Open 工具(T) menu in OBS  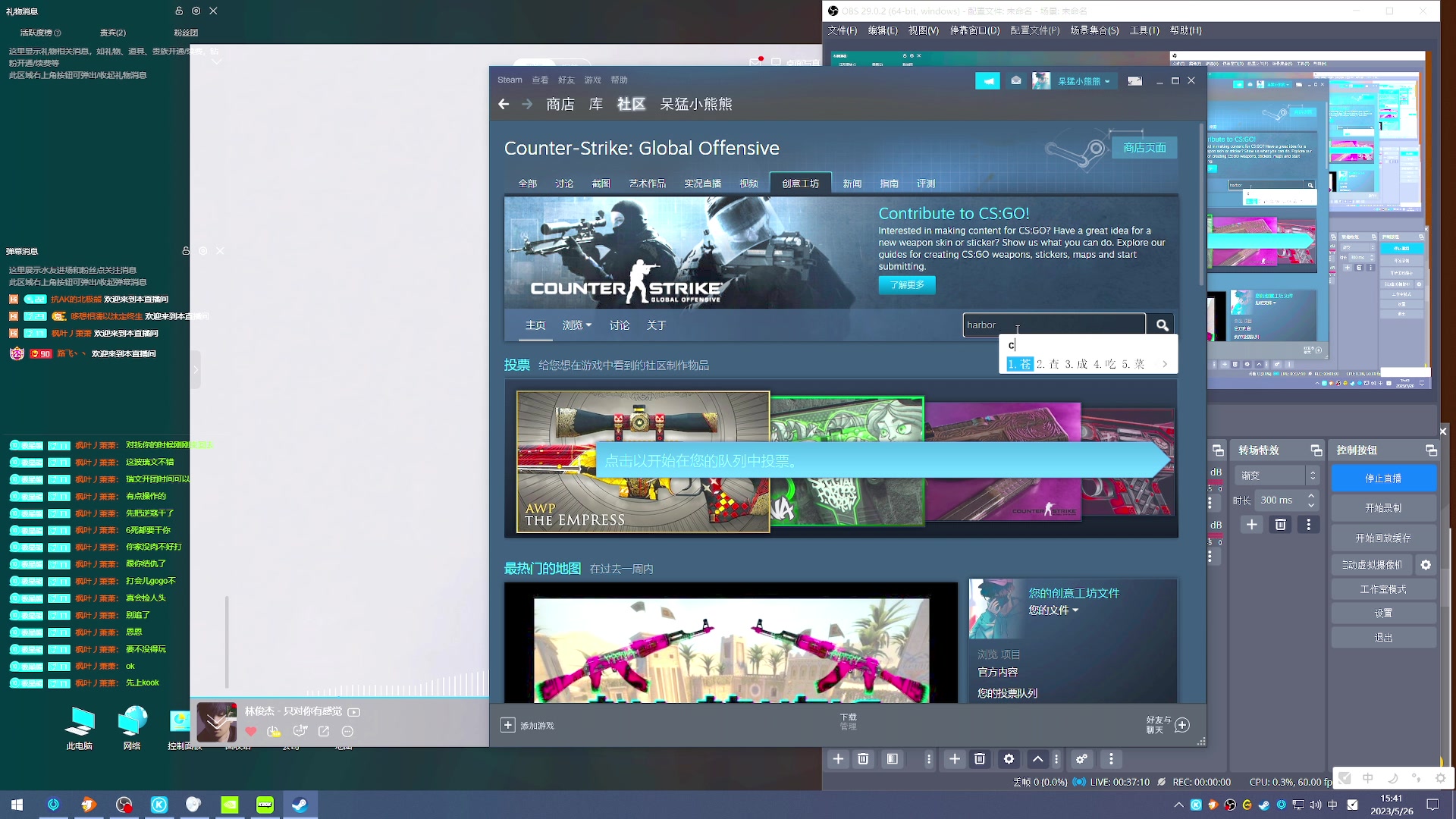[x=1144, y=30]
